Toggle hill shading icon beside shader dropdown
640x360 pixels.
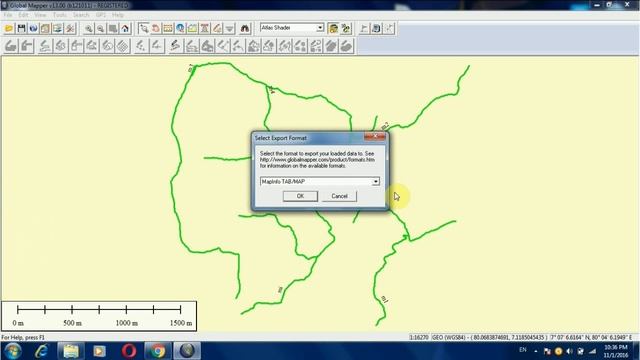(x=333, y=29)
